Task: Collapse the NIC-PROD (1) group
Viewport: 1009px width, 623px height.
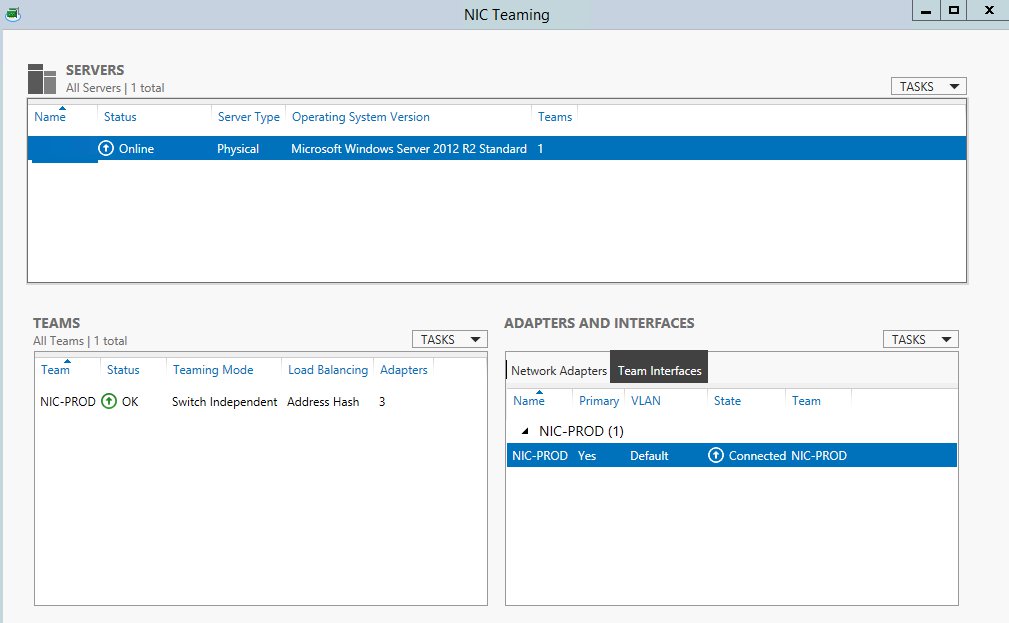Action: pyautogui.click(x=525, y=431)
